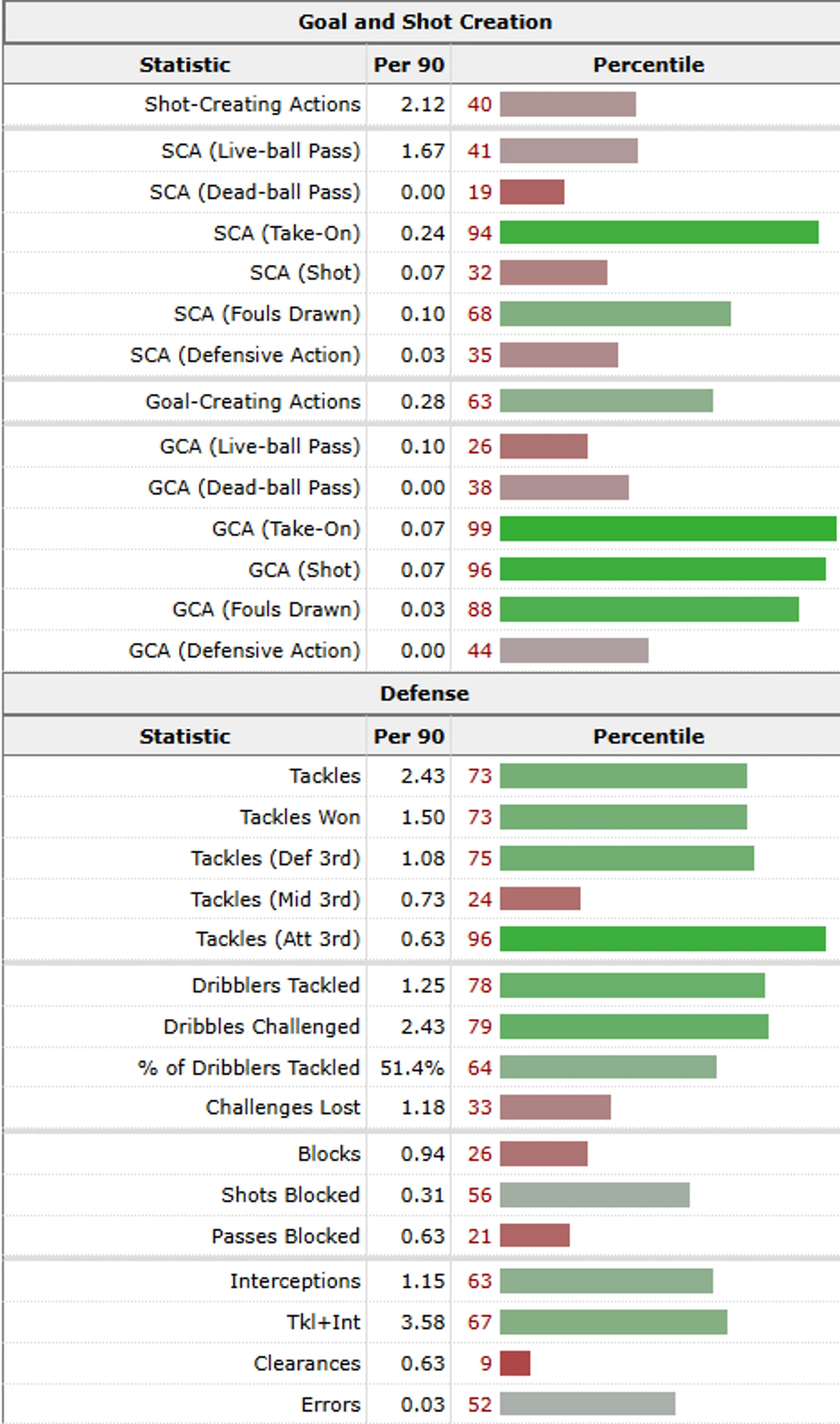Click the red Clearances percentile bar
This screenshot has height=1424, width=840.
tap(515, 1363)
